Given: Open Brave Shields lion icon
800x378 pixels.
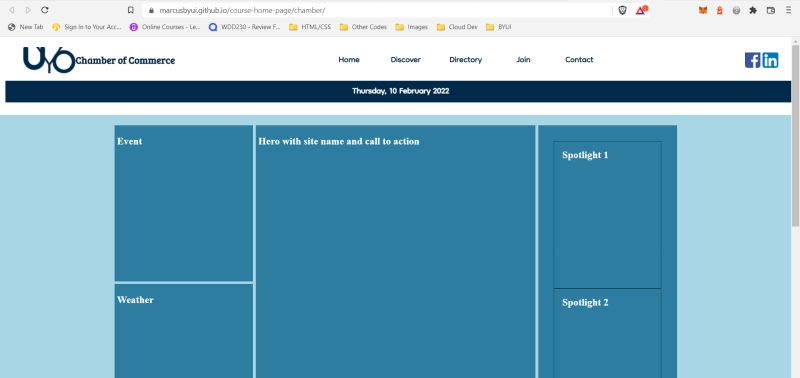Looking at the screenshot, I should coord(622,10).
